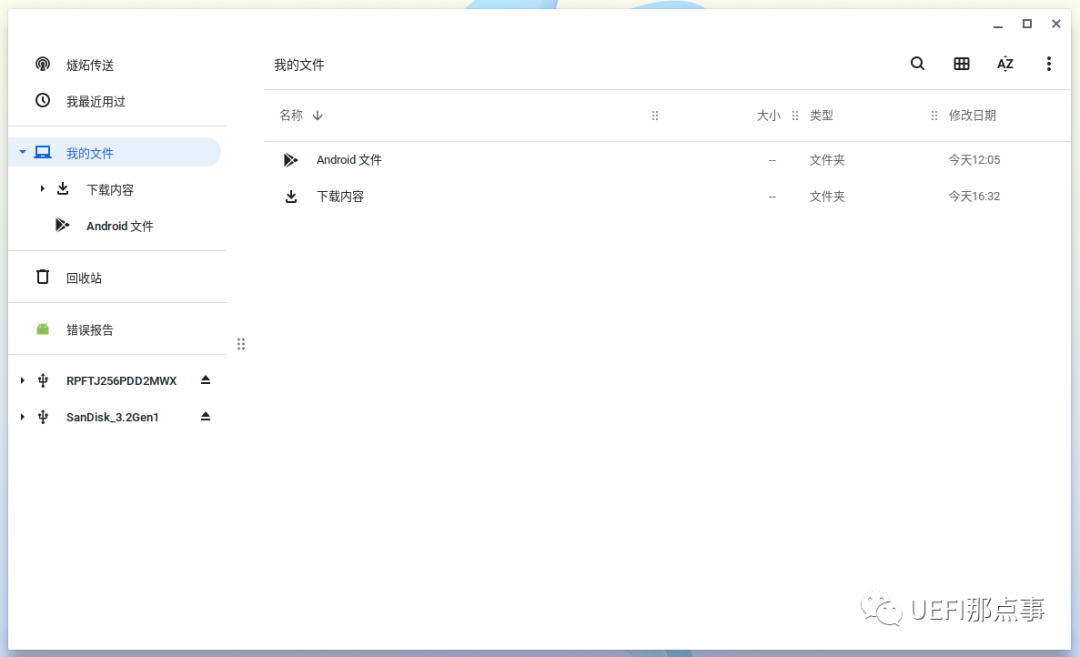Select the 下载内容 folder row in list

pos(340,196)
